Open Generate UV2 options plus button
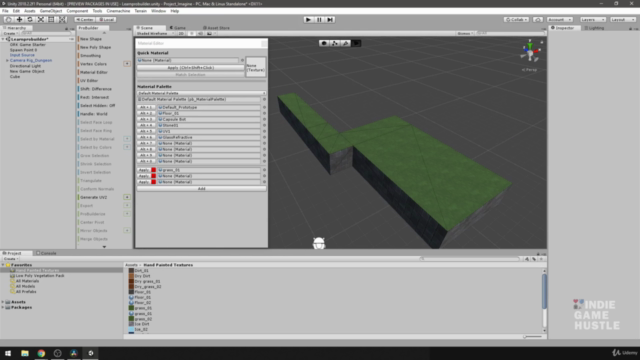The width and height of the screenshot is (640, 360). pyautogui.click(x=127, y=197)
